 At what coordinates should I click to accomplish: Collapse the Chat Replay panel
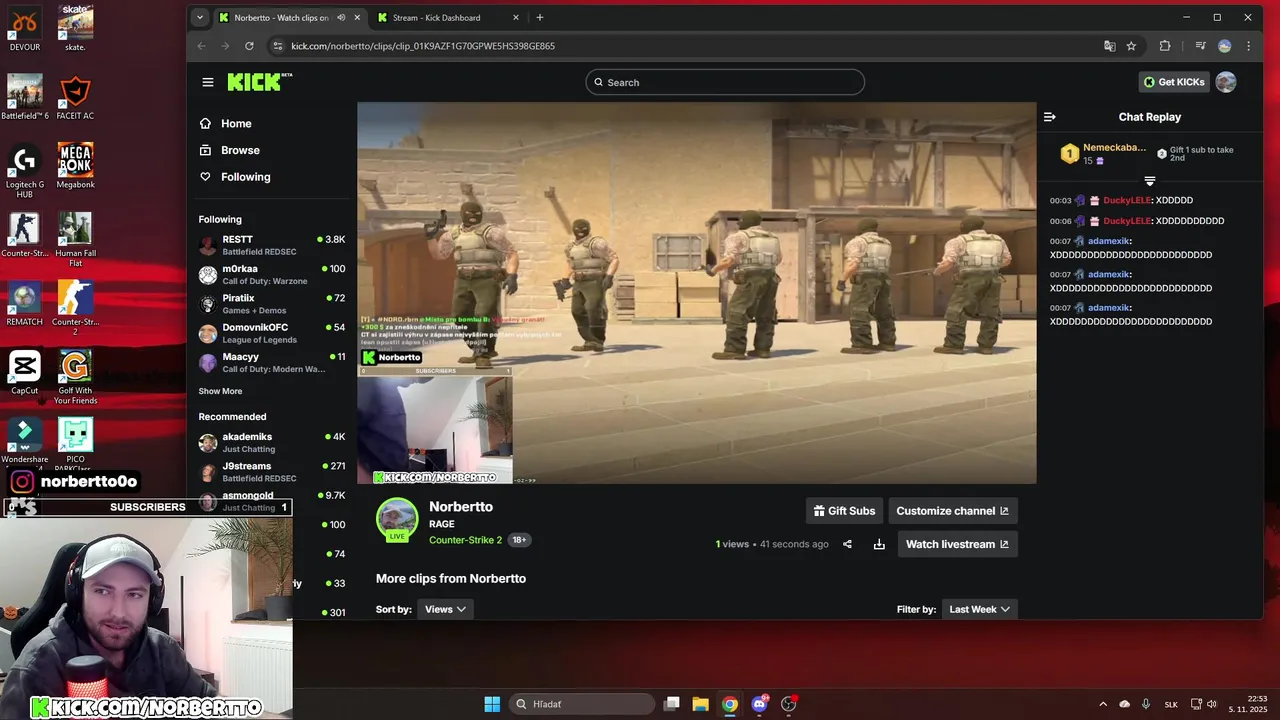pyautogui.click(x=1049, y=117)
